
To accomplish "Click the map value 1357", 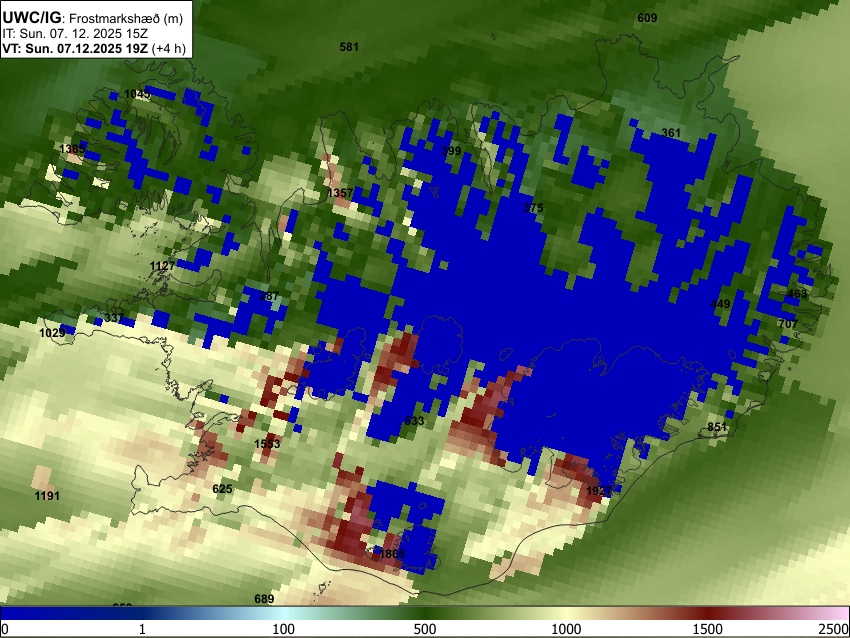I will [x=340, y=193].
